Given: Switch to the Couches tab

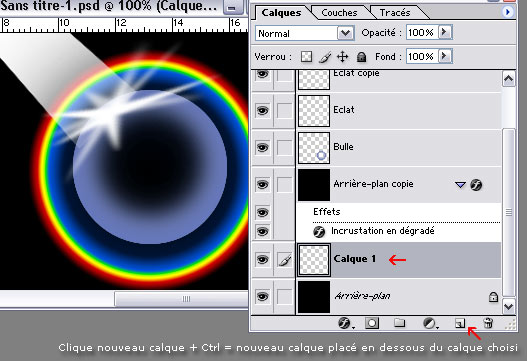Looking at the screenshot, I should [339, 13].
